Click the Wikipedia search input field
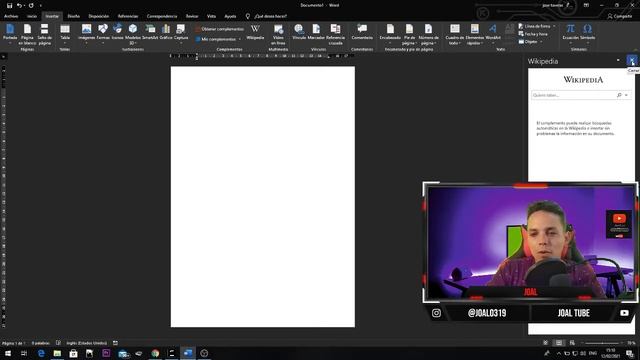 pyautogui.click(x=574, y=95)
